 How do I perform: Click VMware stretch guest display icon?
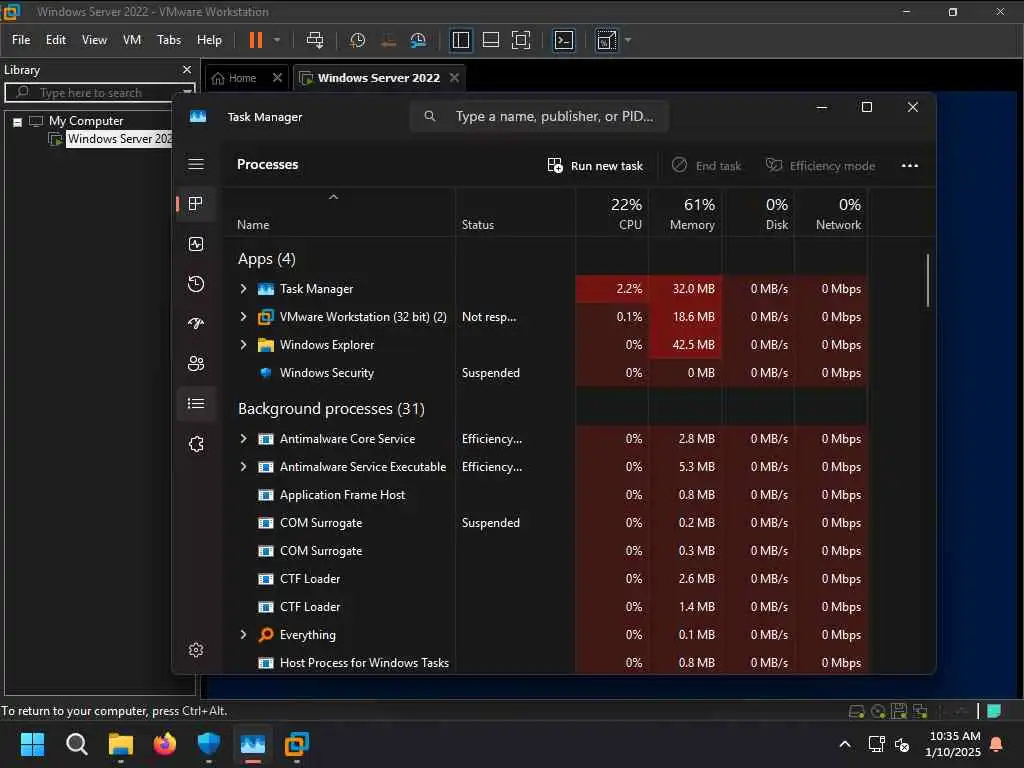pos(606,40)
